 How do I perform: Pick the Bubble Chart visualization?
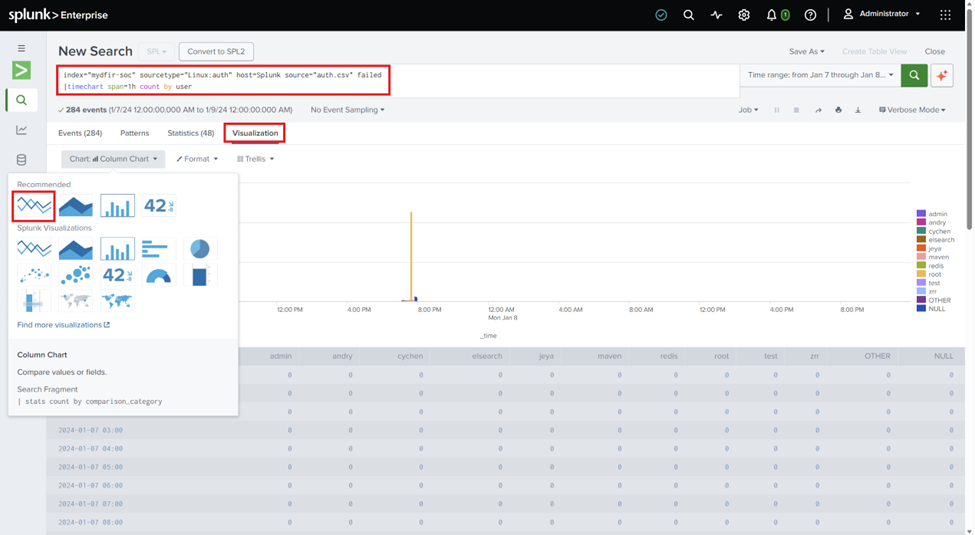pyautogui.click(x=75, y=275)
